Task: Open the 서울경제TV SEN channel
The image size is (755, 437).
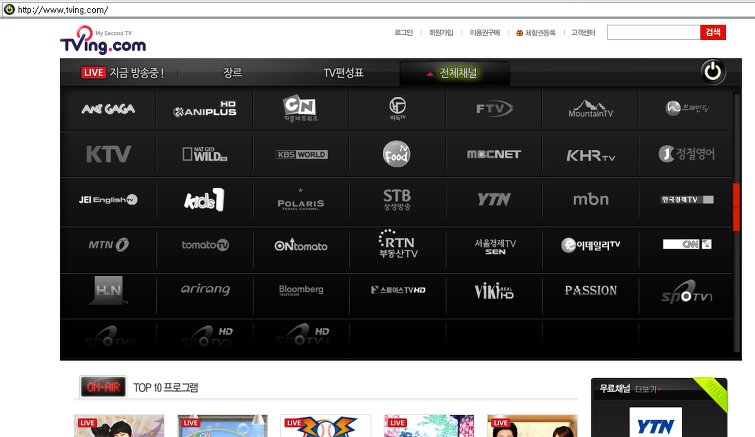Action: tap(495, 246)
